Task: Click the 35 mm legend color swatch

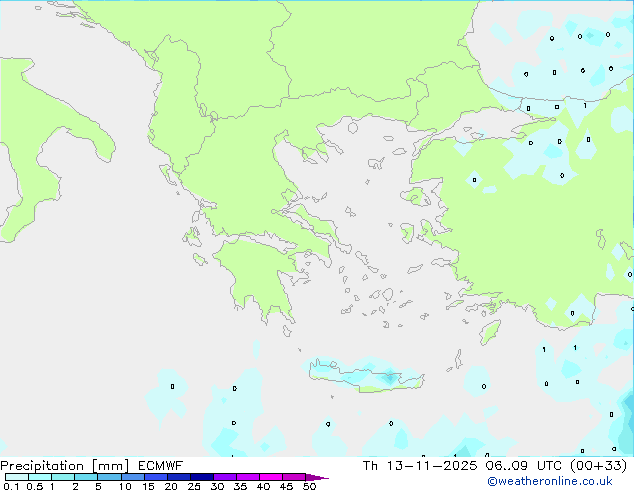Action: (x=248, y=477)
